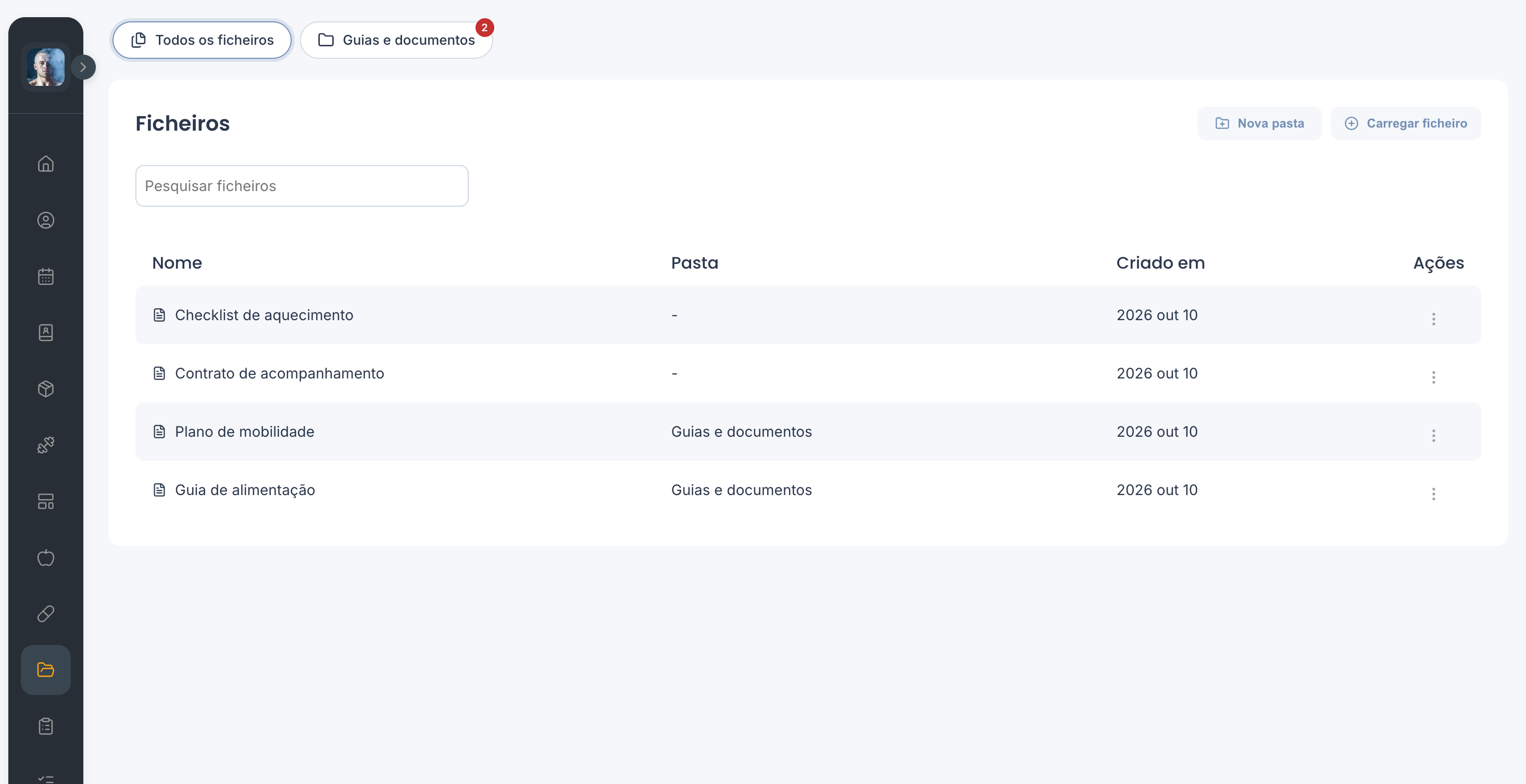Switch to Todos os ficheiros tab
The width and height of the screenshot is (1526, 784).
click(202, 40)
